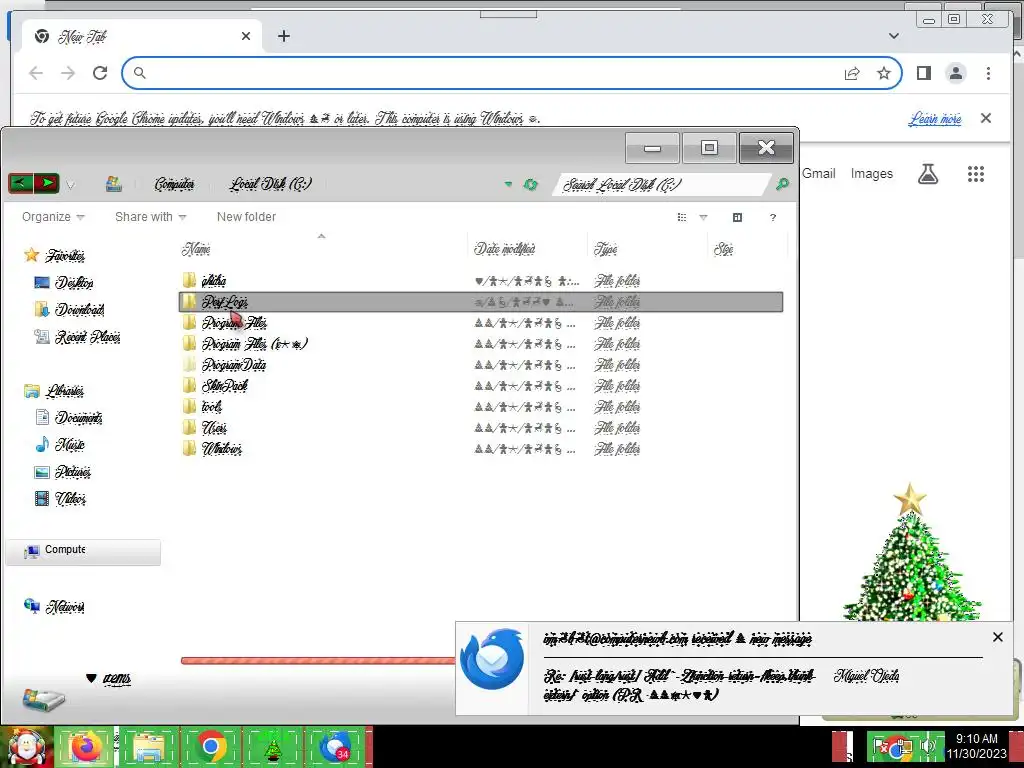Image resolution: width=1024 pixels, height=768 pixels.
Task: Select Computer in the navigation pane
Action: click(83, 551)
